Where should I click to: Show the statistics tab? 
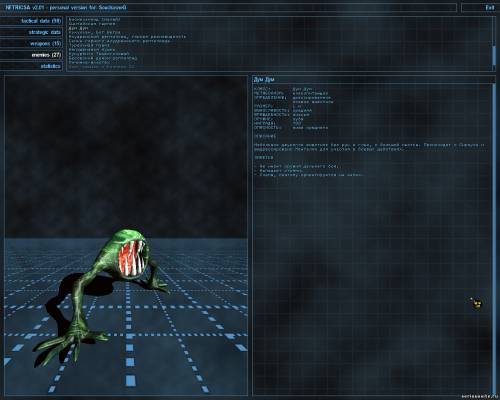tap(31, 66)
